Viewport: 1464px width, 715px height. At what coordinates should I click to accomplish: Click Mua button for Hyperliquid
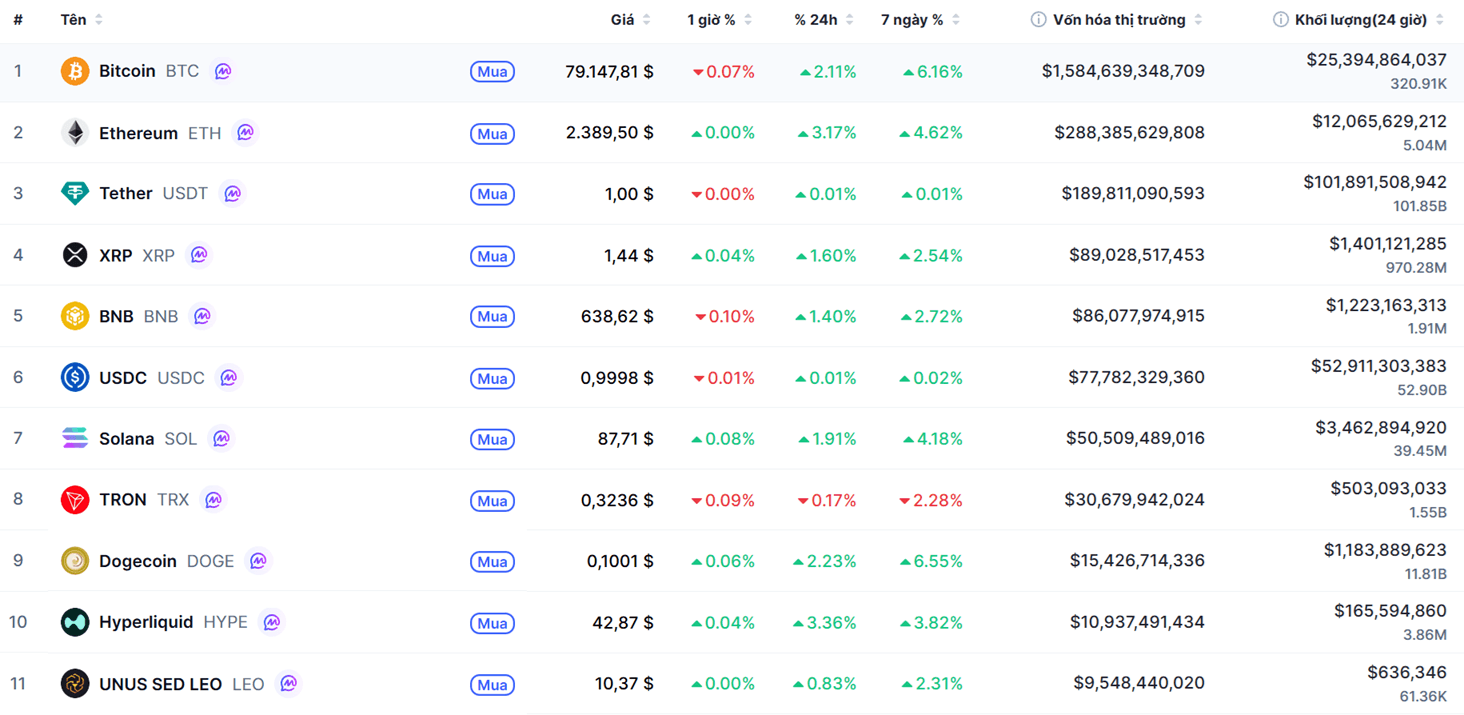click(x=492, y=623)
